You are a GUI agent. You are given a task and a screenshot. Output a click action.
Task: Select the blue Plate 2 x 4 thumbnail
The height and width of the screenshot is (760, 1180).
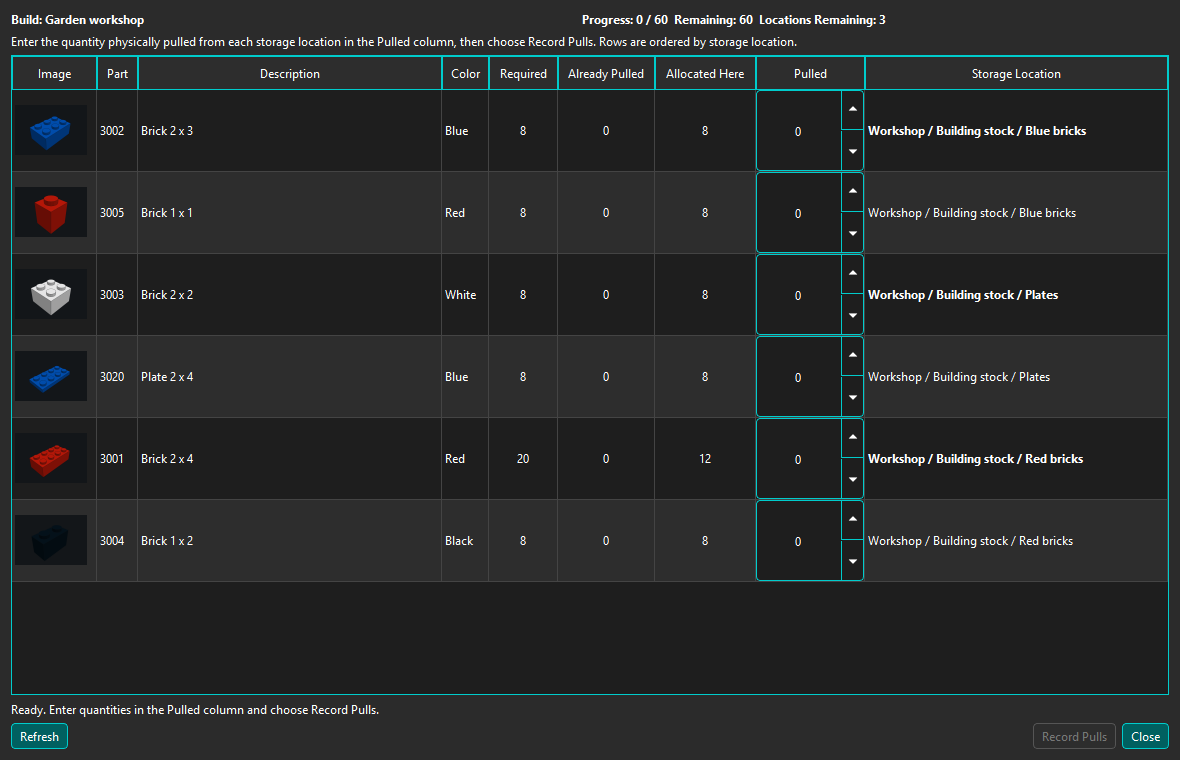pyautogui.click(x=51, y=377)
